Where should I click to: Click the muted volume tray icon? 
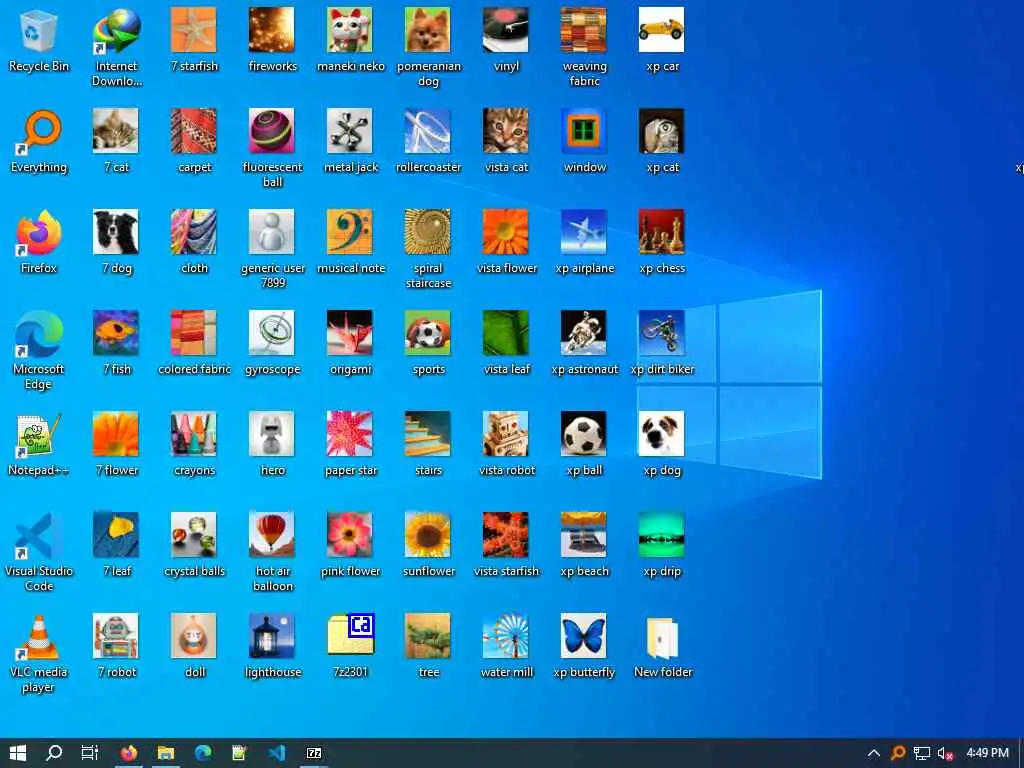point(945,753)
